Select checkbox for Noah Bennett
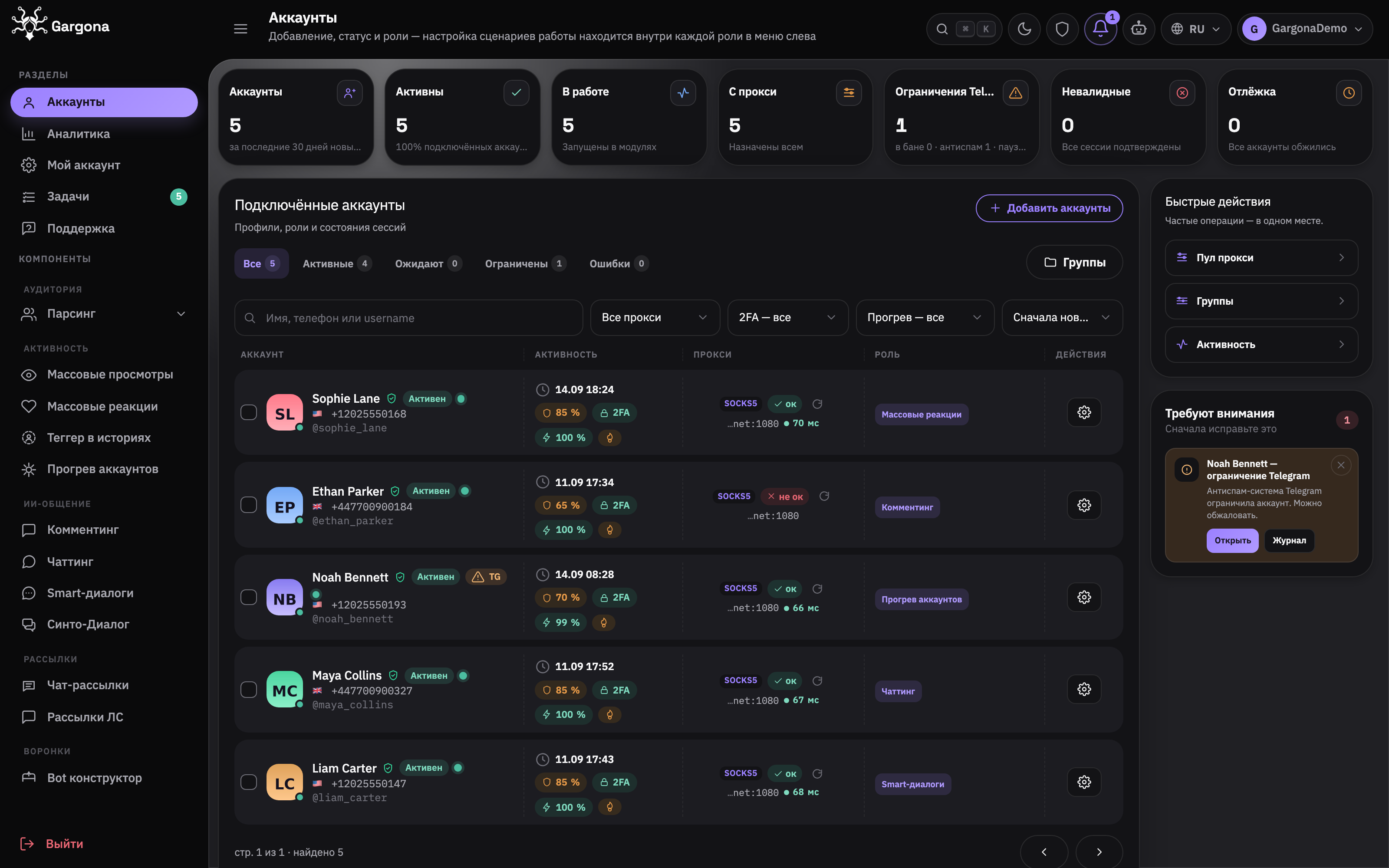Screen dimensions: 1389x868 [249, 597]
